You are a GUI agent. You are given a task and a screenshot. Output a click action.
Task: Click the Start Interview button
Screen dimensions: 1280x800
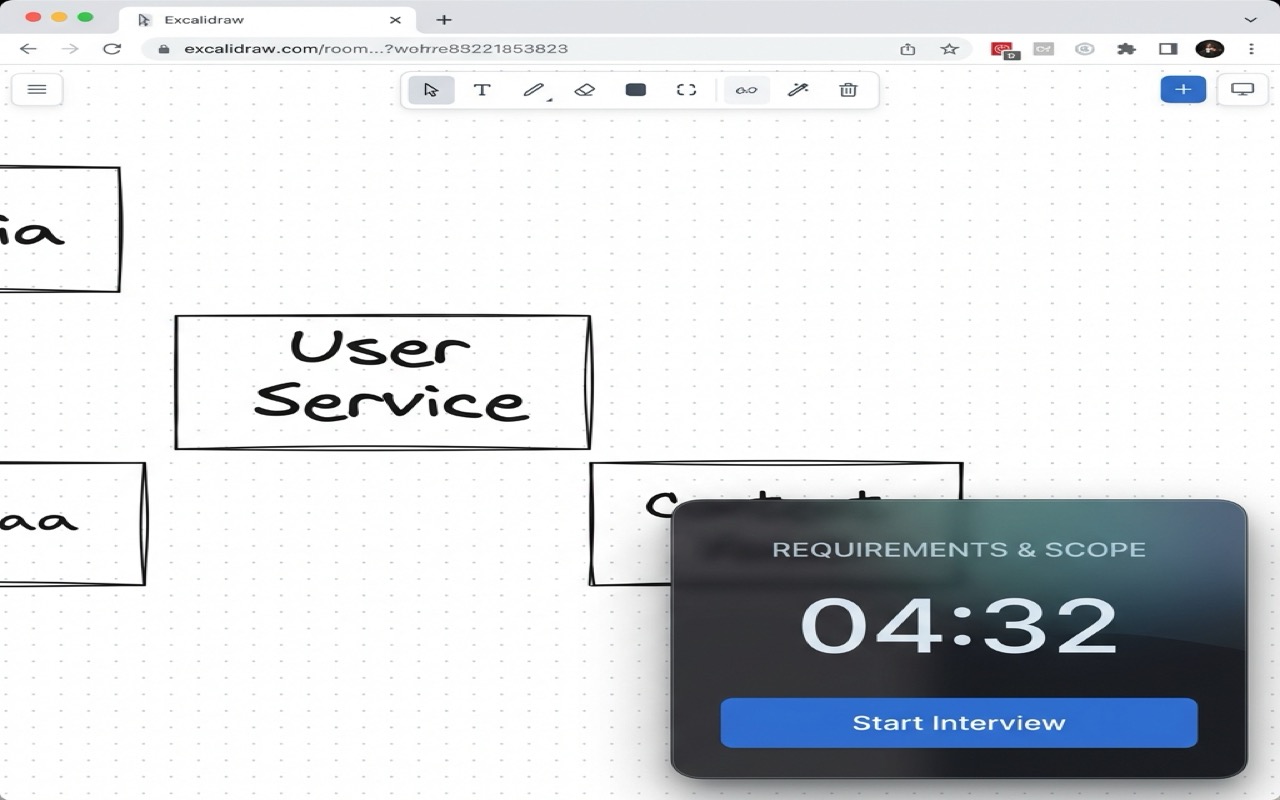957,722
